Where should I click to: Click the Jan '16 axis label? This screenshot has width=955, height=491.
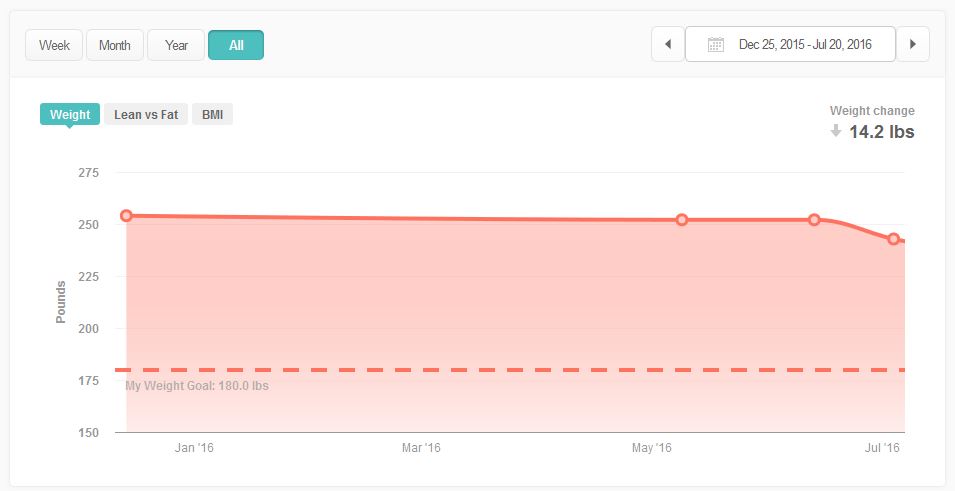(x=194, y=448)
